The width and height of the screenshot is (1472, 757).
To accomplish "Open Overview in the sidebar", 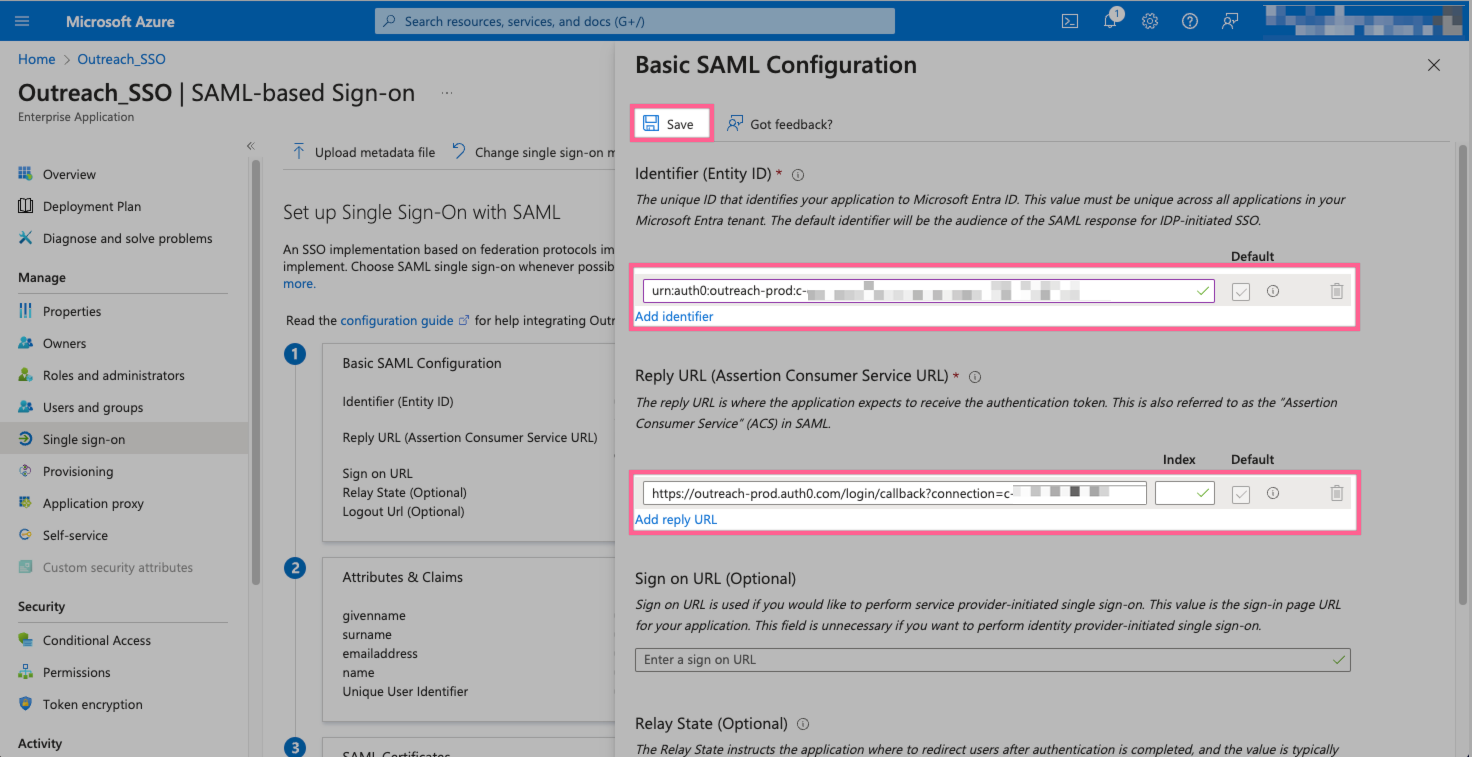I will (x=69, y=174).
